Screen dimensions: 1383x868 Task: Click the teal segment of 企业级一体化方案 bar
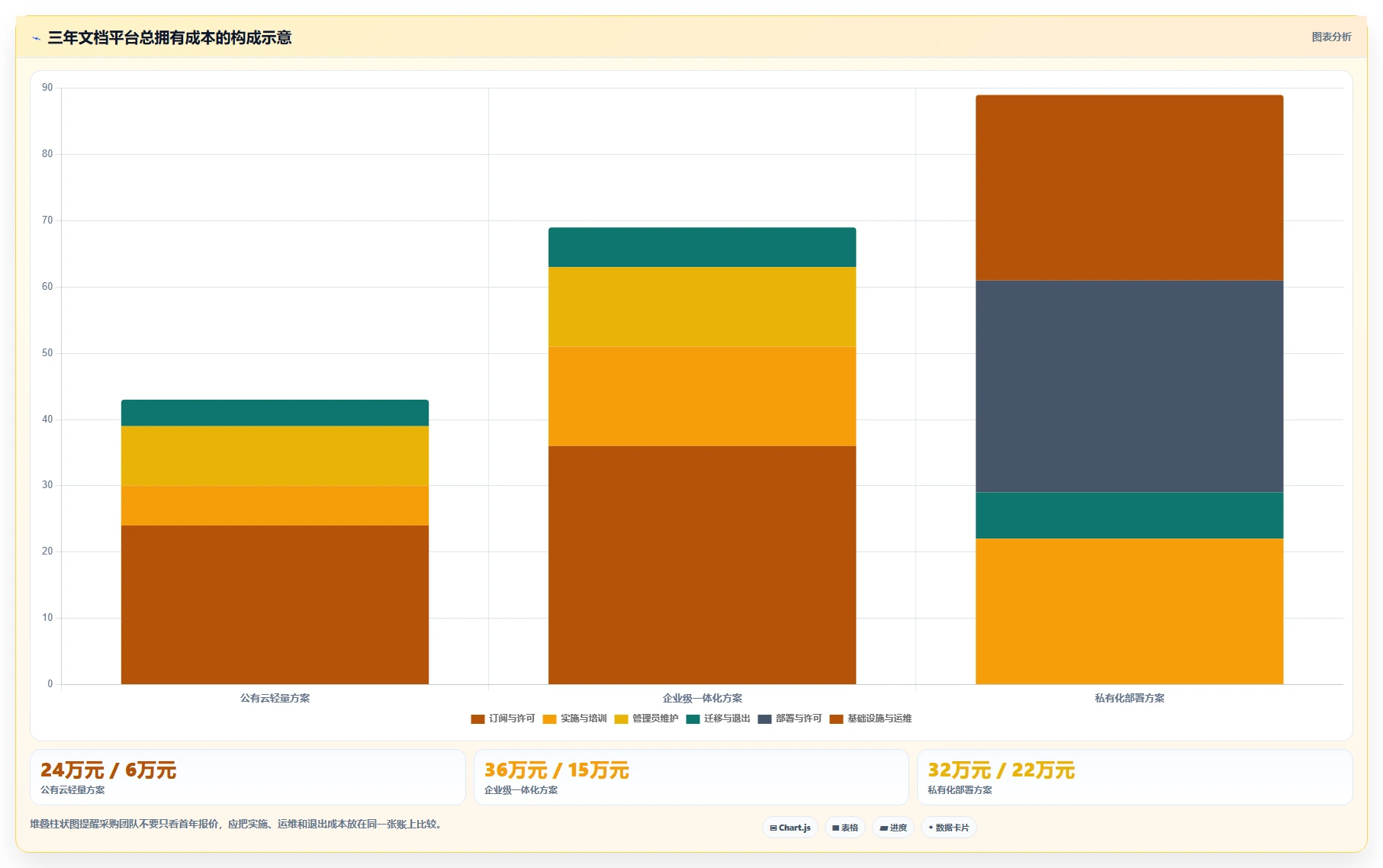click(702, 247)
